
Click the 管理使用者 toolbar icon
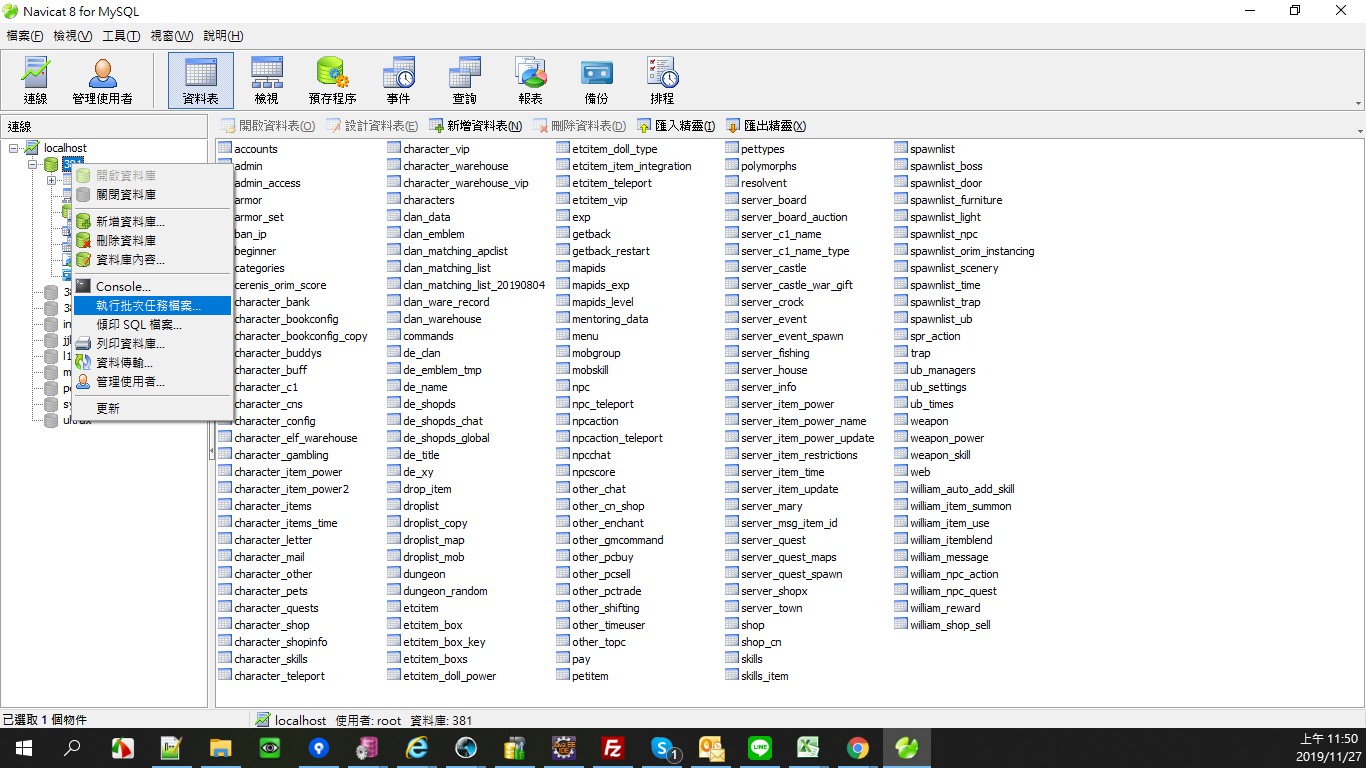[102, 81]
